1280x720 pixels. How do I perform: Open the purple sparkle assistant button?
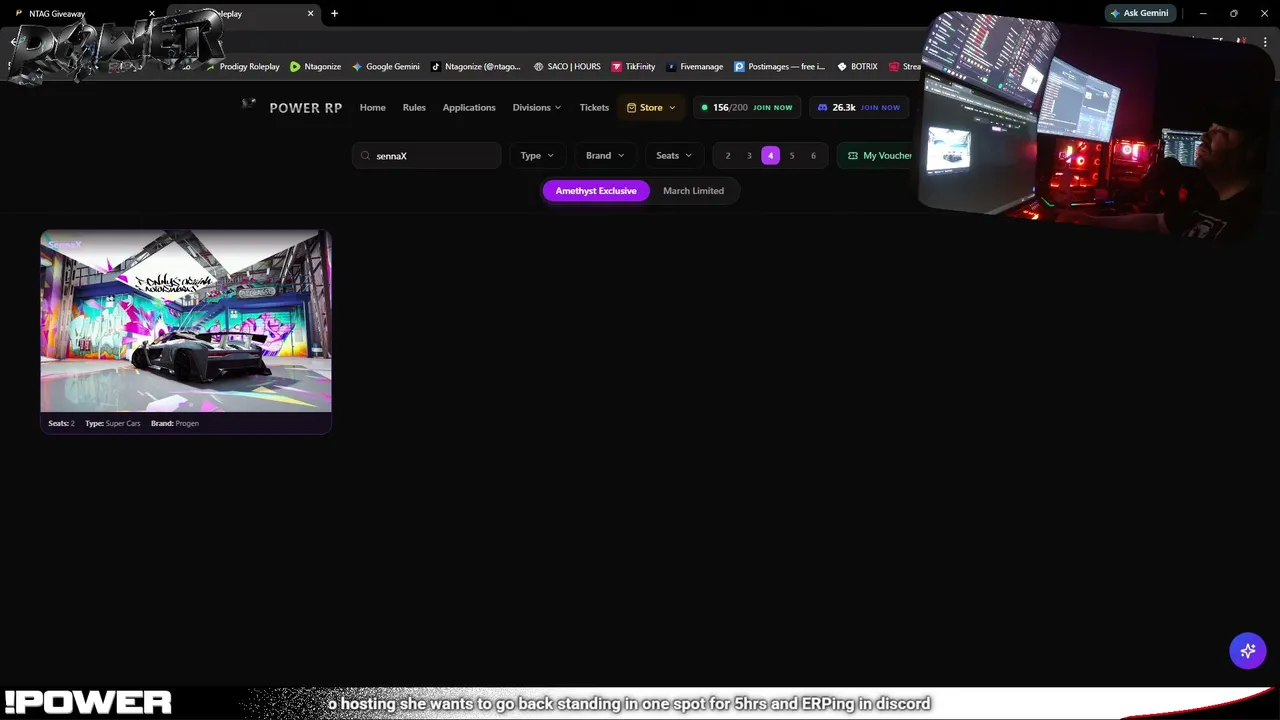point(1248,651)
